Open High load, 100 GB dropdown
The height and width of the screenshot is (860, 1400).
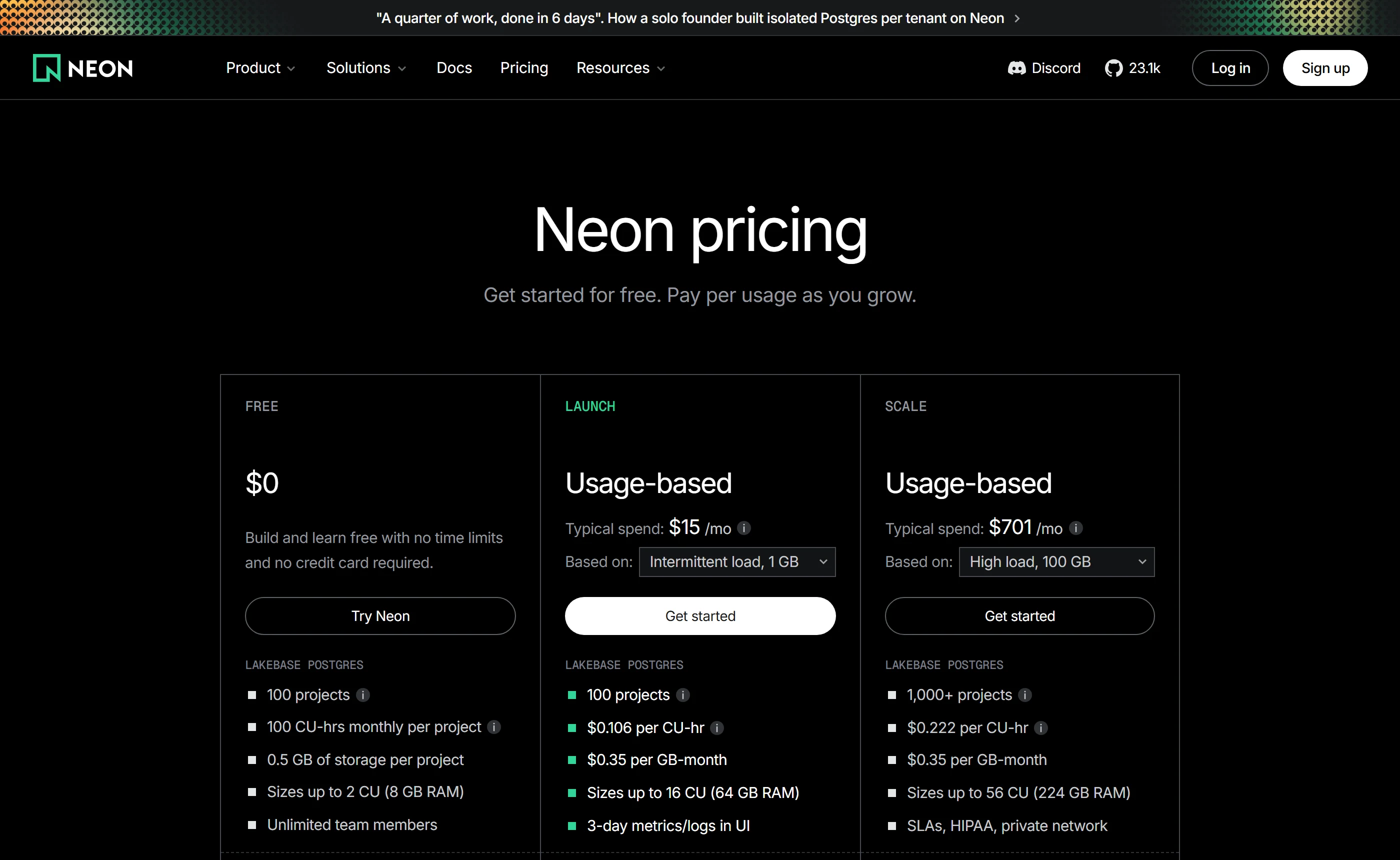(x=1056, y=562)
